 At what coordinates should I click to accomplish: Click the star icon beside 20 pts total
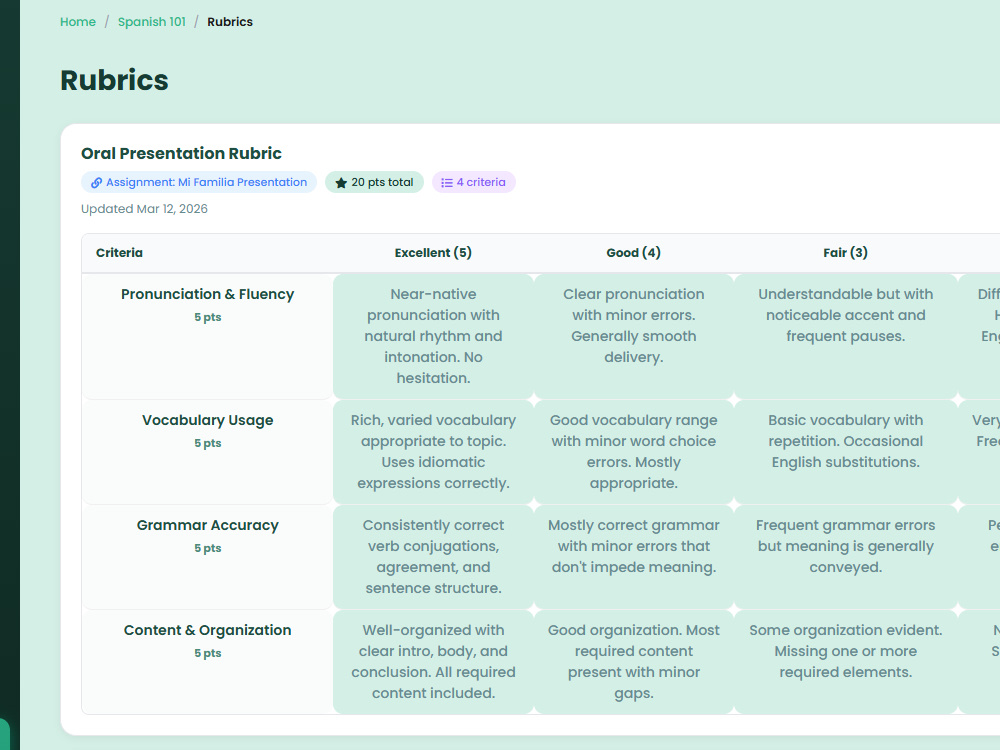(341, 182)
